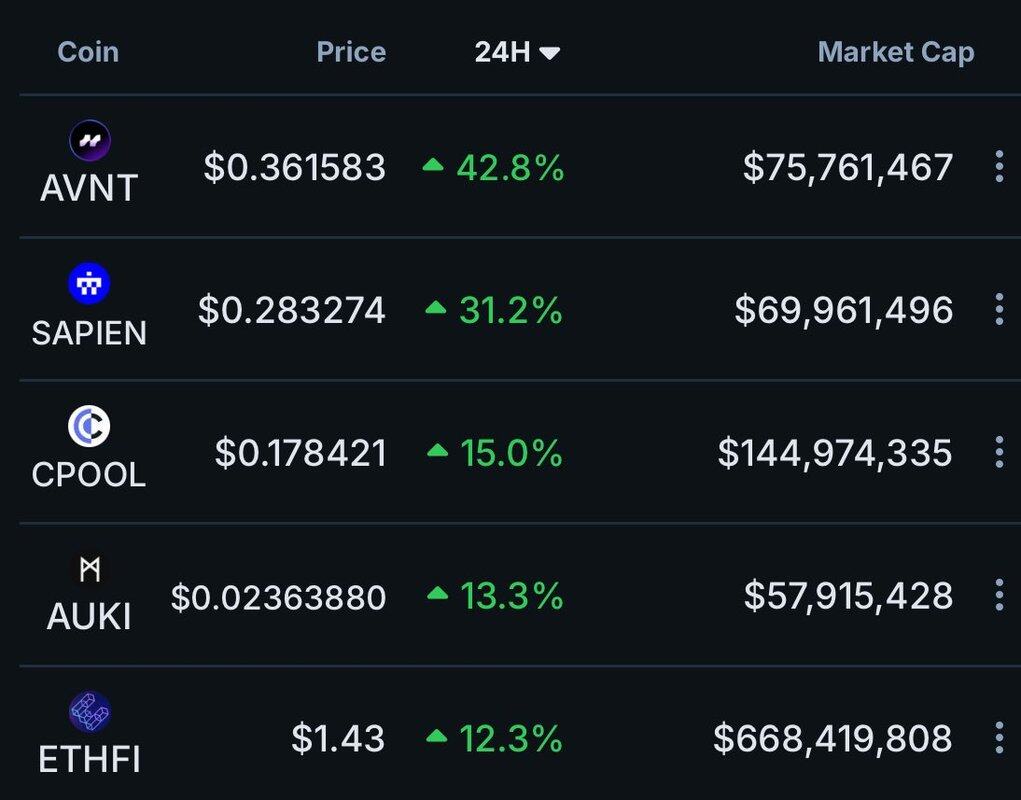Click the CPOOL coin logo icon
This screenshot has height=800, width=1021.
89,426
